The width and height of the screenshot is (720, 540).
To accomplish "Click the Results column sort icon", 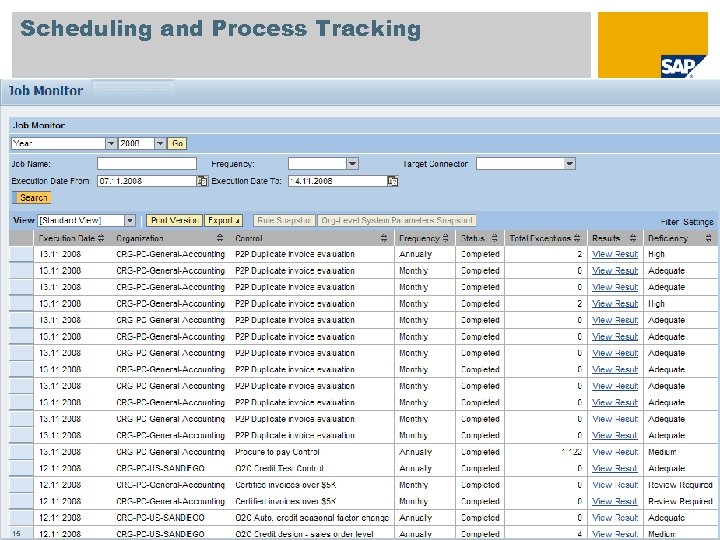I will (x=633, y=238).
